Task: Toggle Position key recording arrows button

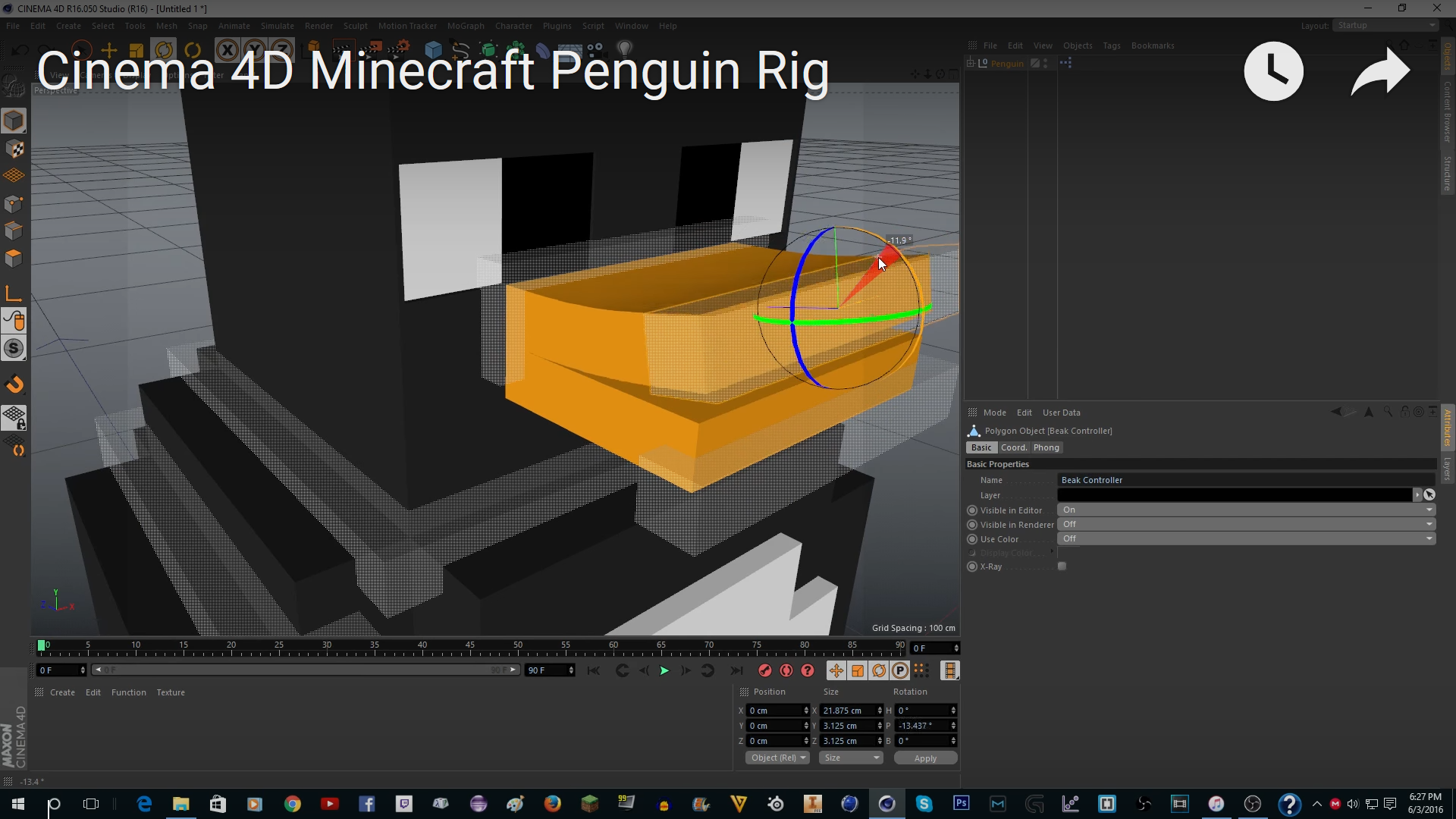Action: [836, 670]
